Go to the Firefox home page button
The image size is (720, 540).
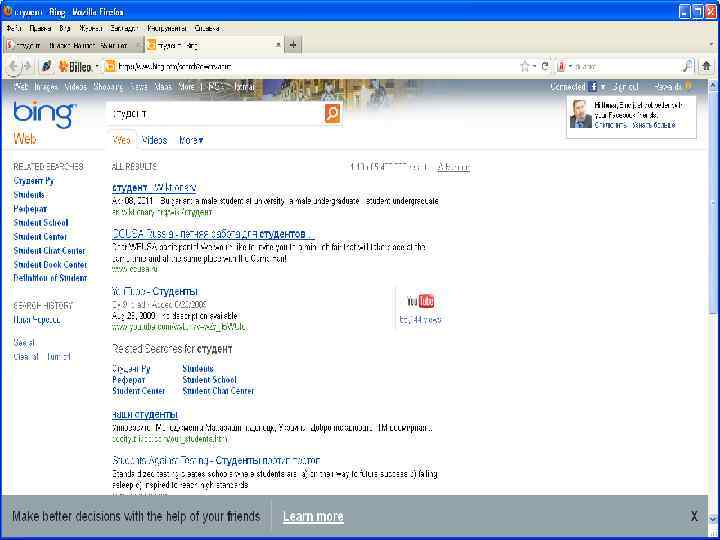pos(706,67)
